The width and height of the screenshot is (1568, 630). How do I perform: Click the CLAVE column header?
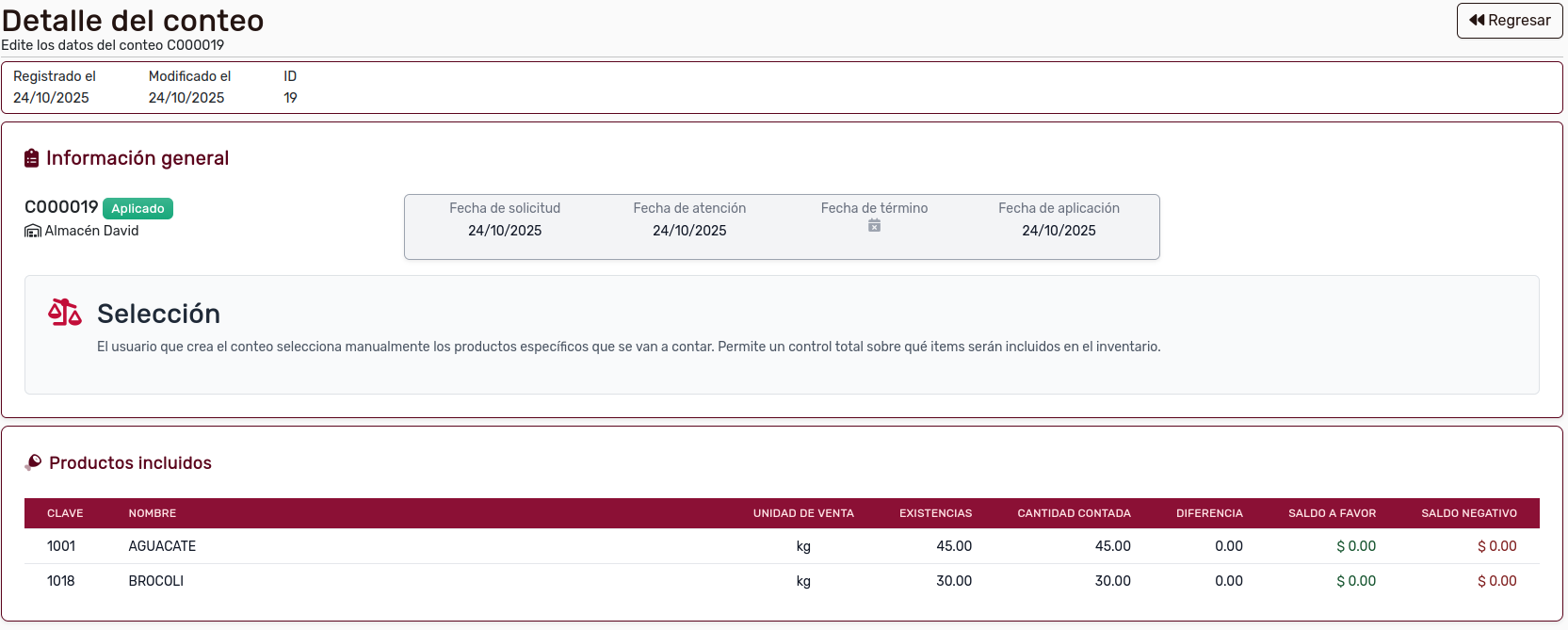click(65, 513)
